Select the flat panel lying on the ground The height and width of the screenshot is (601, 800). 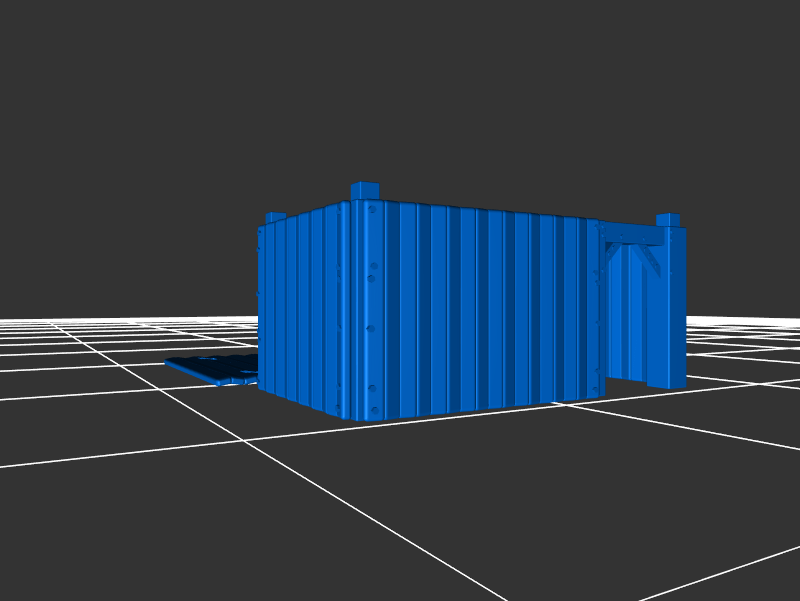[x=212, y=368]
